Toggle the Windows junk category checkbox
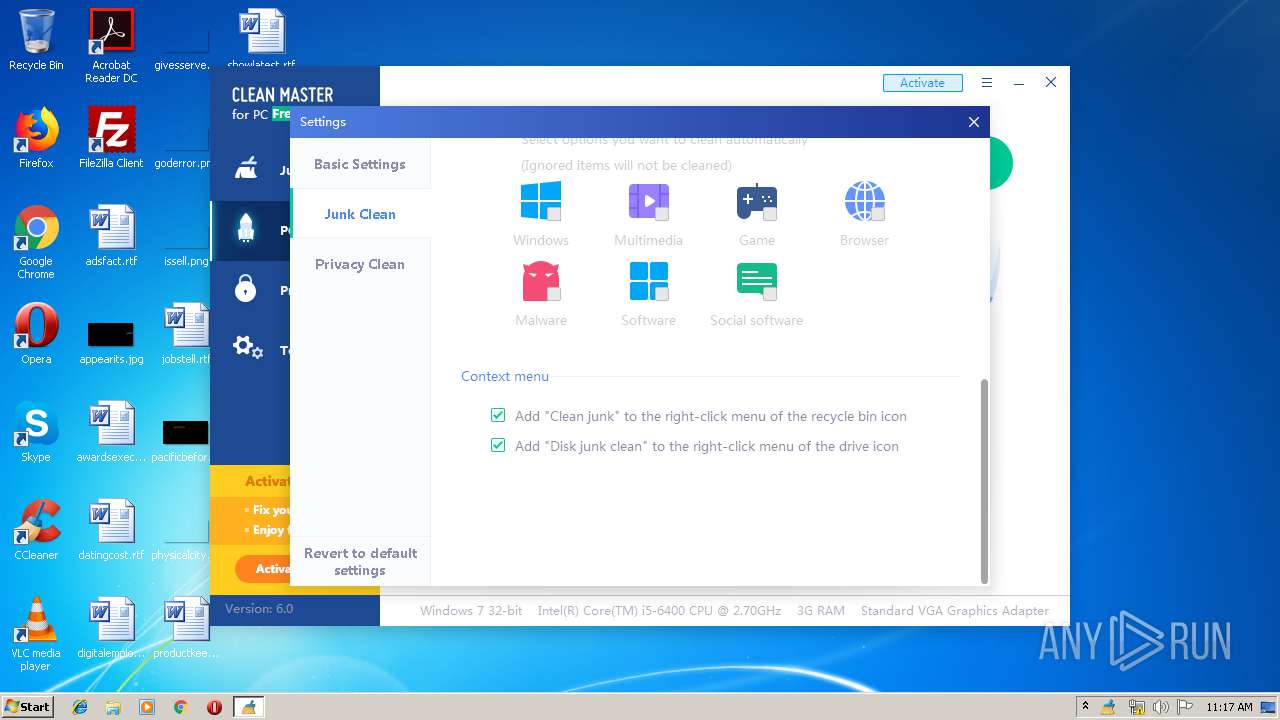Image resolution: width=1280 pixels, height=720 pixels. coord(553,214)
